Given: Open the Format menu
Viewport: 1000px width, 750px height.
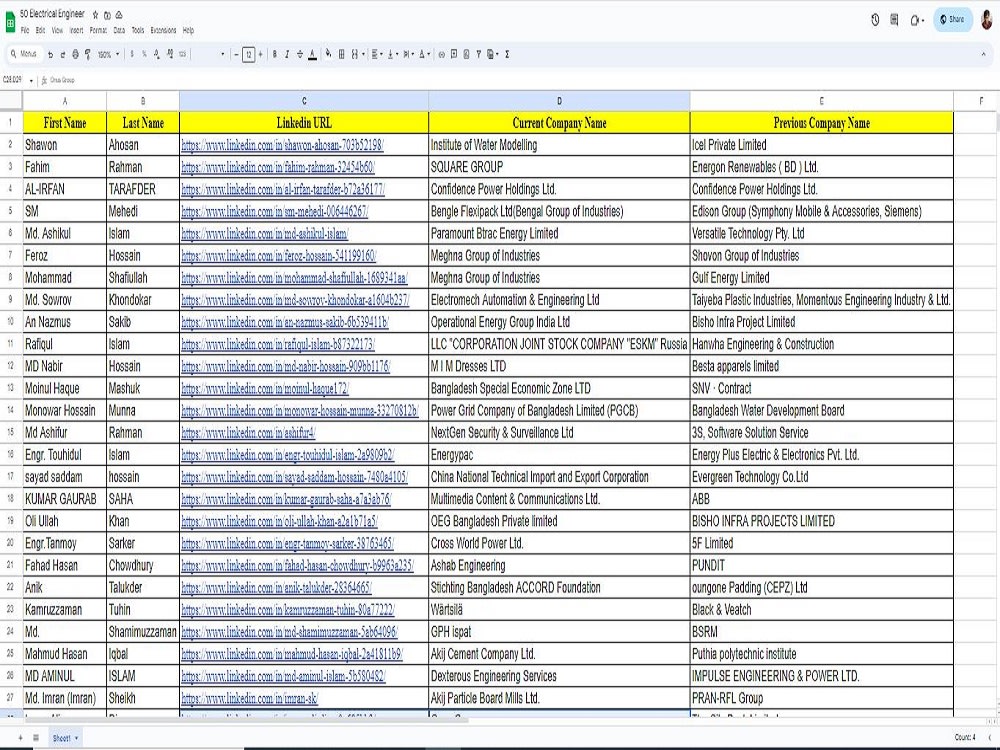Looking at the screenshot, I should pyautogui.click(x=98, y=30).
